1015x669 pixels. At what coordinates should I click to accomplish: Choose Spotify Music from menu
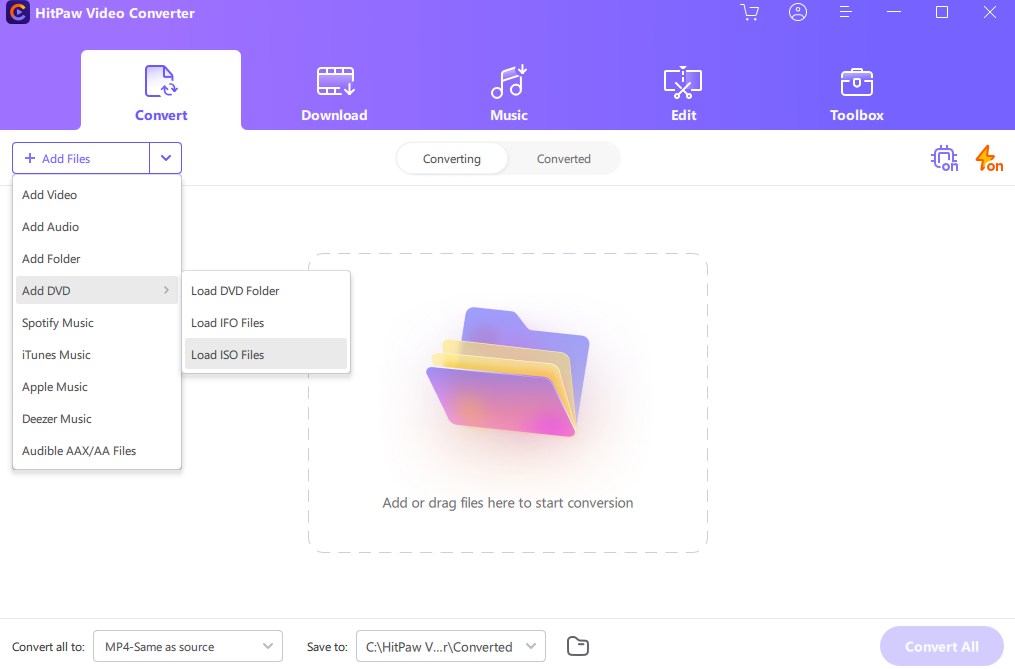pos(97,323)
